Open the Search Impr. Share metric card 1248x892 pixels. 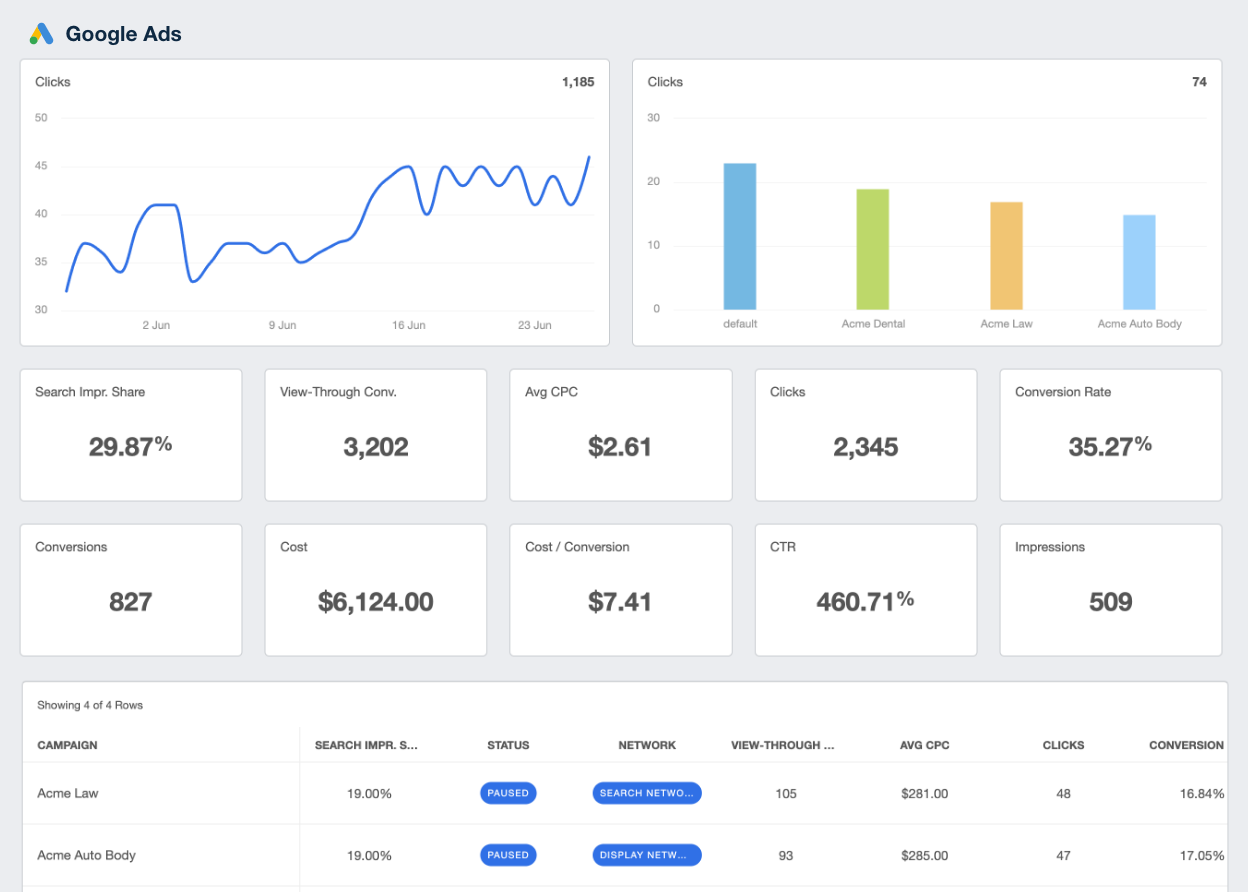(130, 435)
